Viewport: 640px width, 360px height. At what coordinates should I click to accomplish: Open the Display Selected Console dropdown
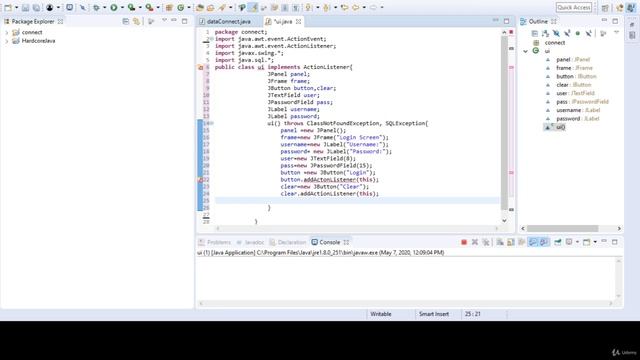click(x=577, y=242)
